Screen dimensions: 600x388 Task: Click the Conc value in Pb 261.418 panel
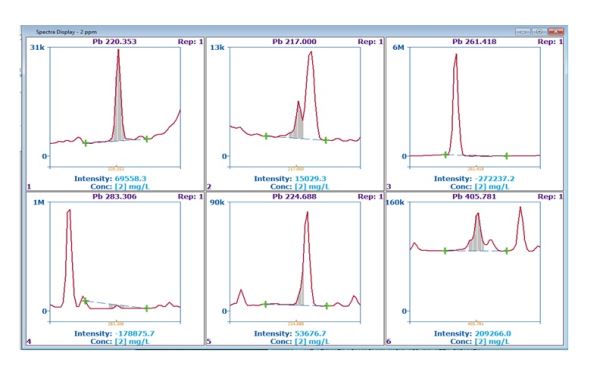click(491, 187)
